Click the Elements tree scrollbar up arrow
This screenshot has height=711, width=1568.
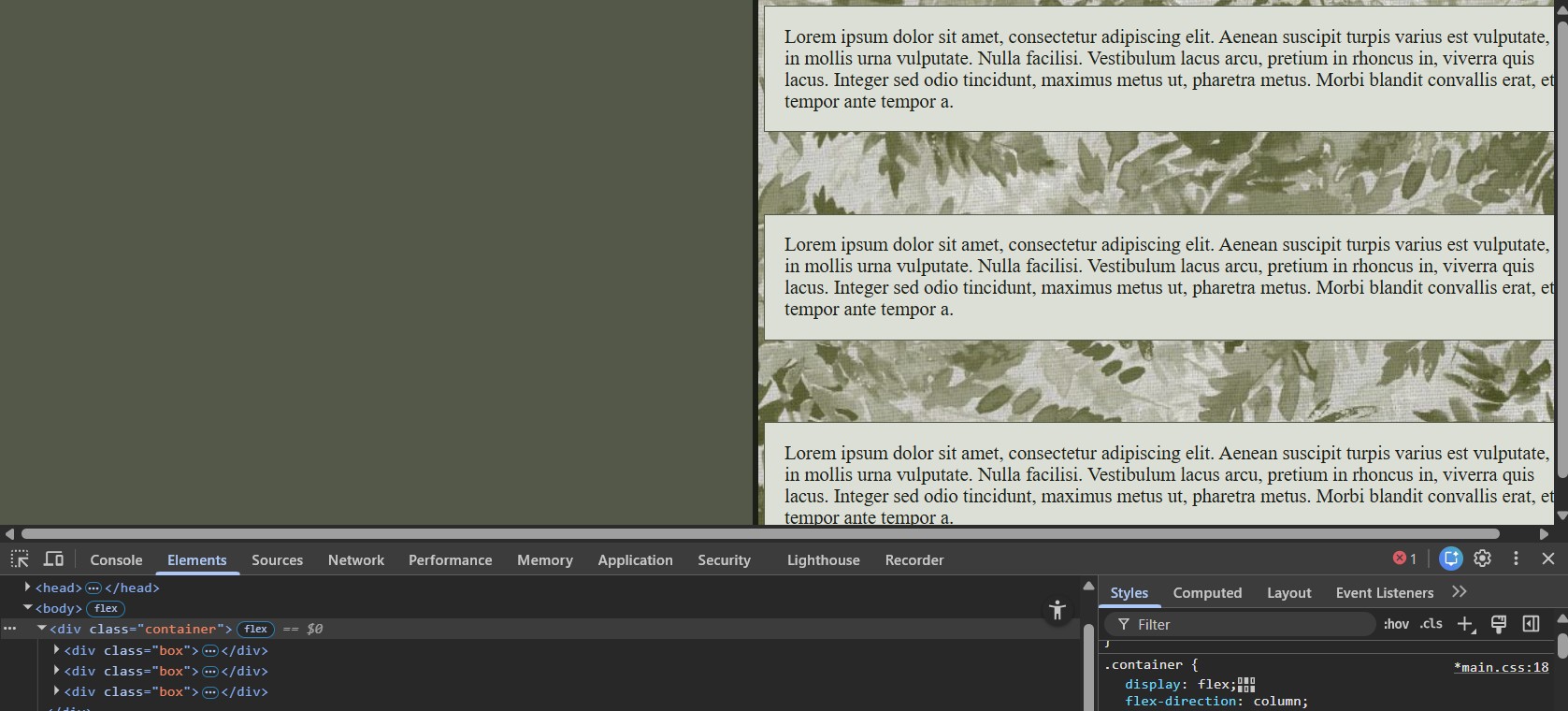point(1088,586)
